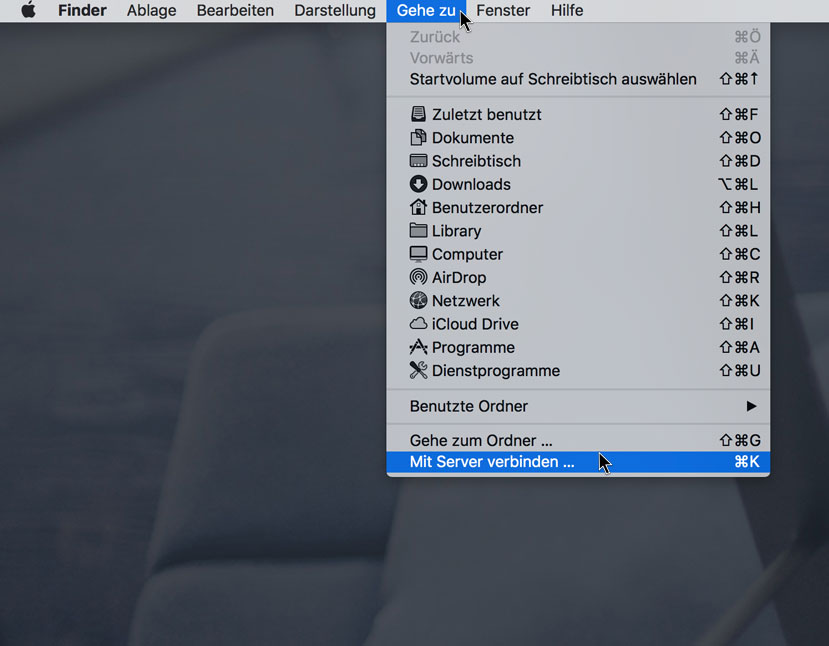Close the Gehe zu menu
Image resolution: width=829 pixels, height=646 pixels.
[426, 10]
